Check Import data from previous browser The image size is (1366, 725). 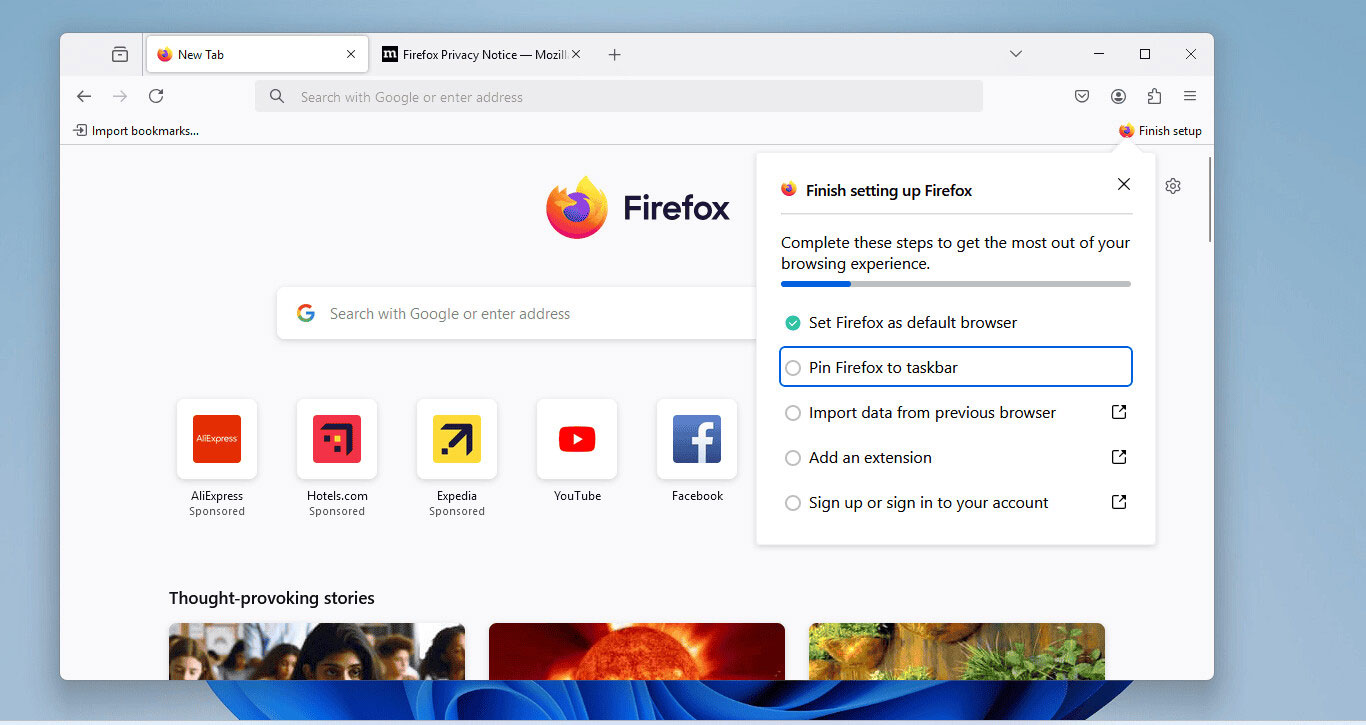(x=793, y=413)
